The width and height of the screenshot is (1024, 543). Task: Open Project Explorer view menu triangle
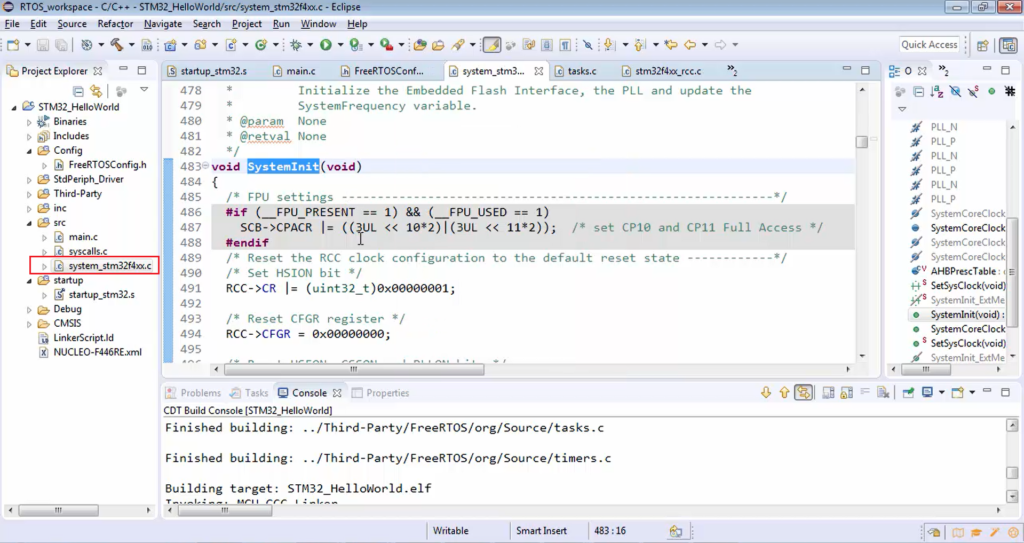tap(144, 90)
